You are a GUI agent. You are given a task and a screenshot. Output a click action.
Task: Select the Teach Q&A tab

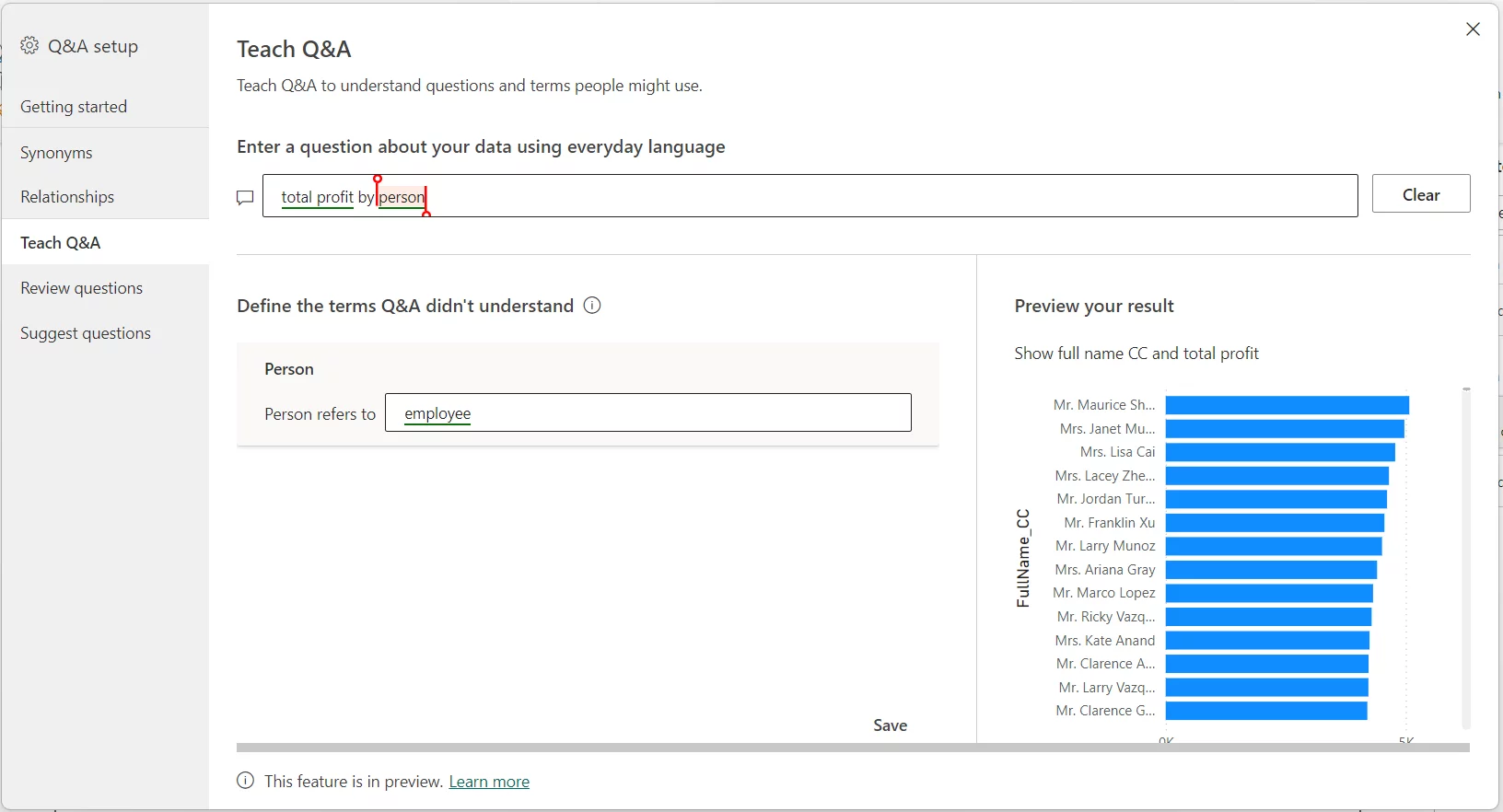tap(61, 243)
